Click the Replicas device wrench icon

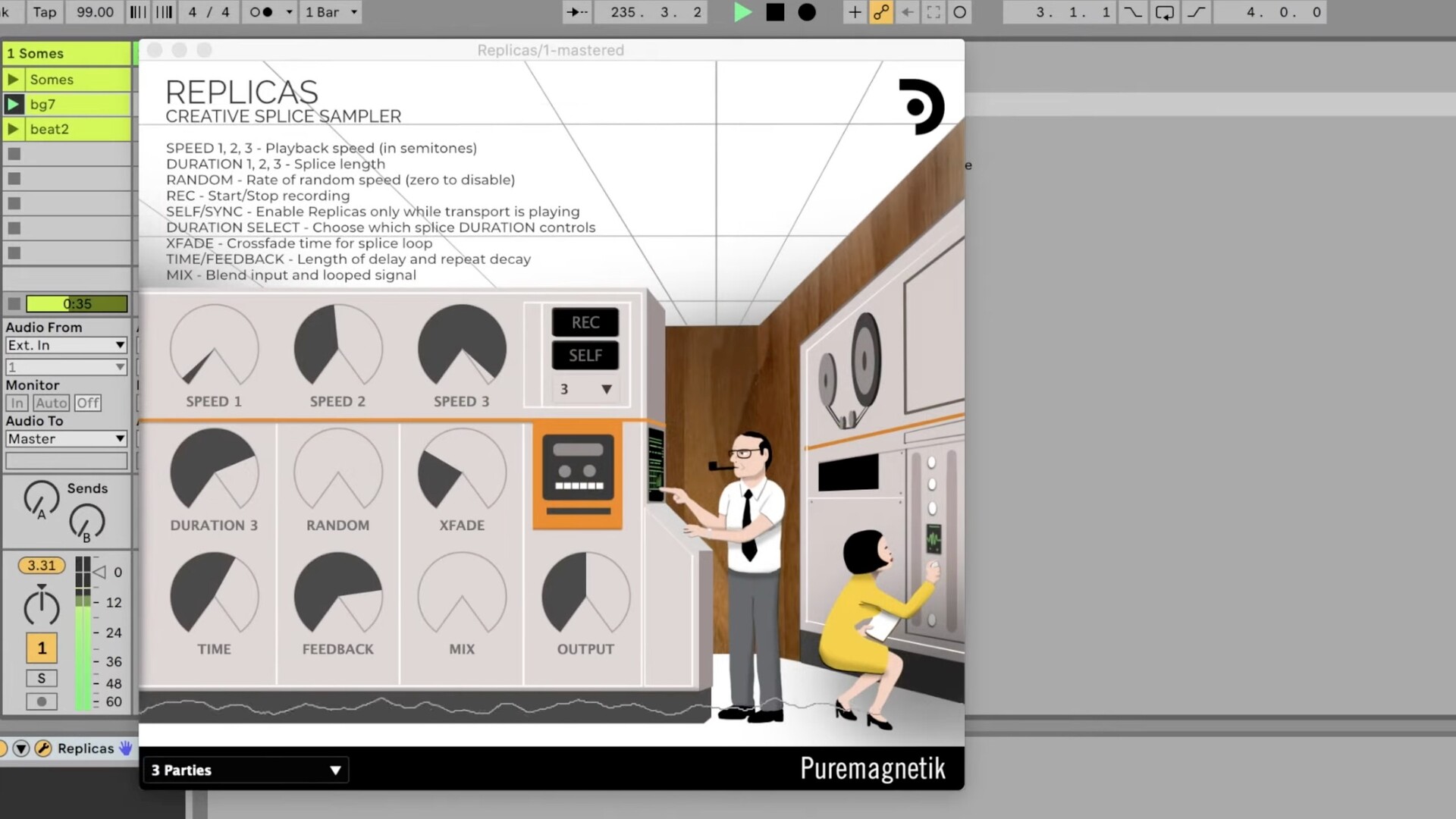point(43,748)
